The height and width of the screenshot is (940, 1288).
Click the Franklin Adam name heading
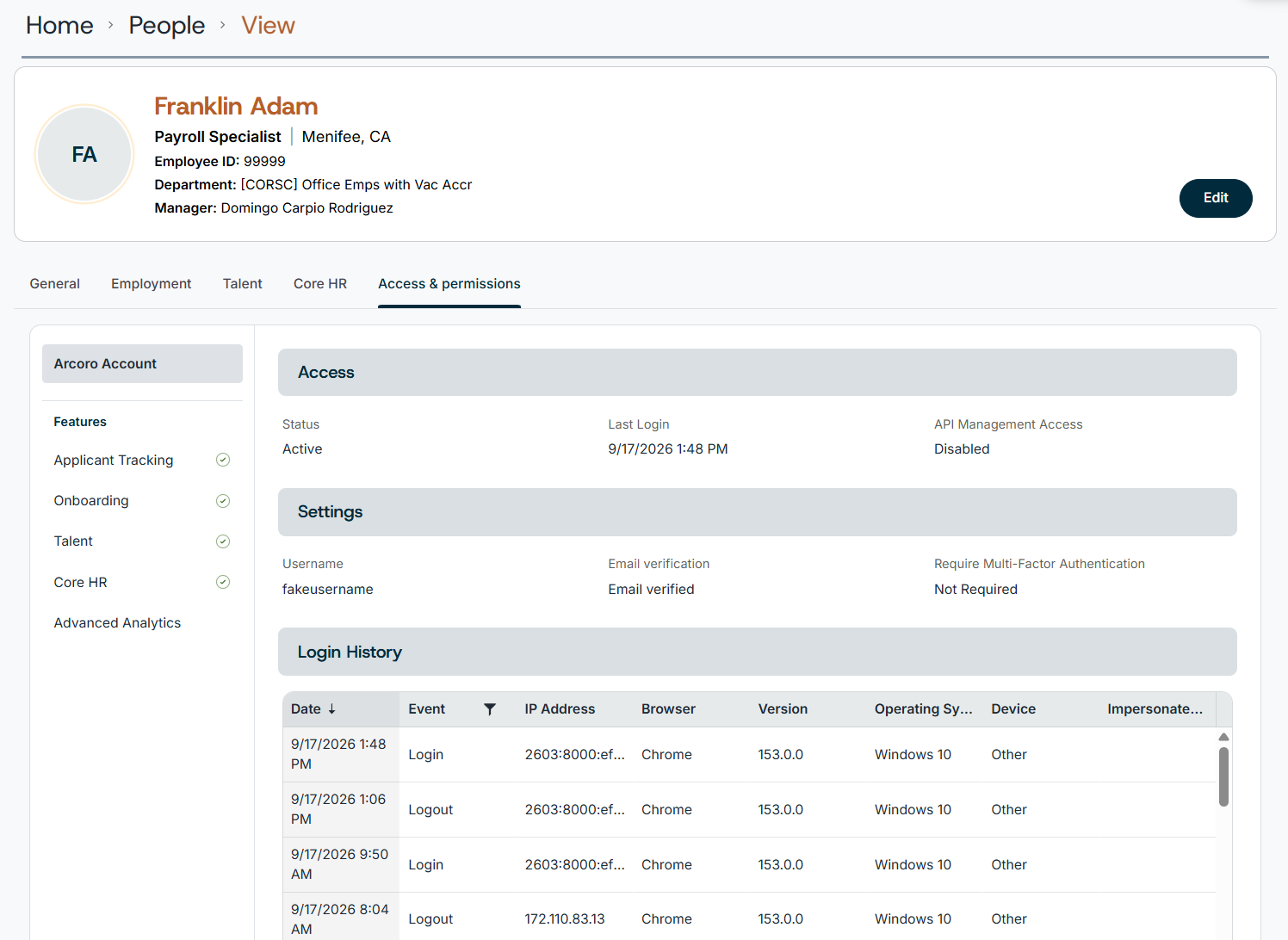pos(236,106)
